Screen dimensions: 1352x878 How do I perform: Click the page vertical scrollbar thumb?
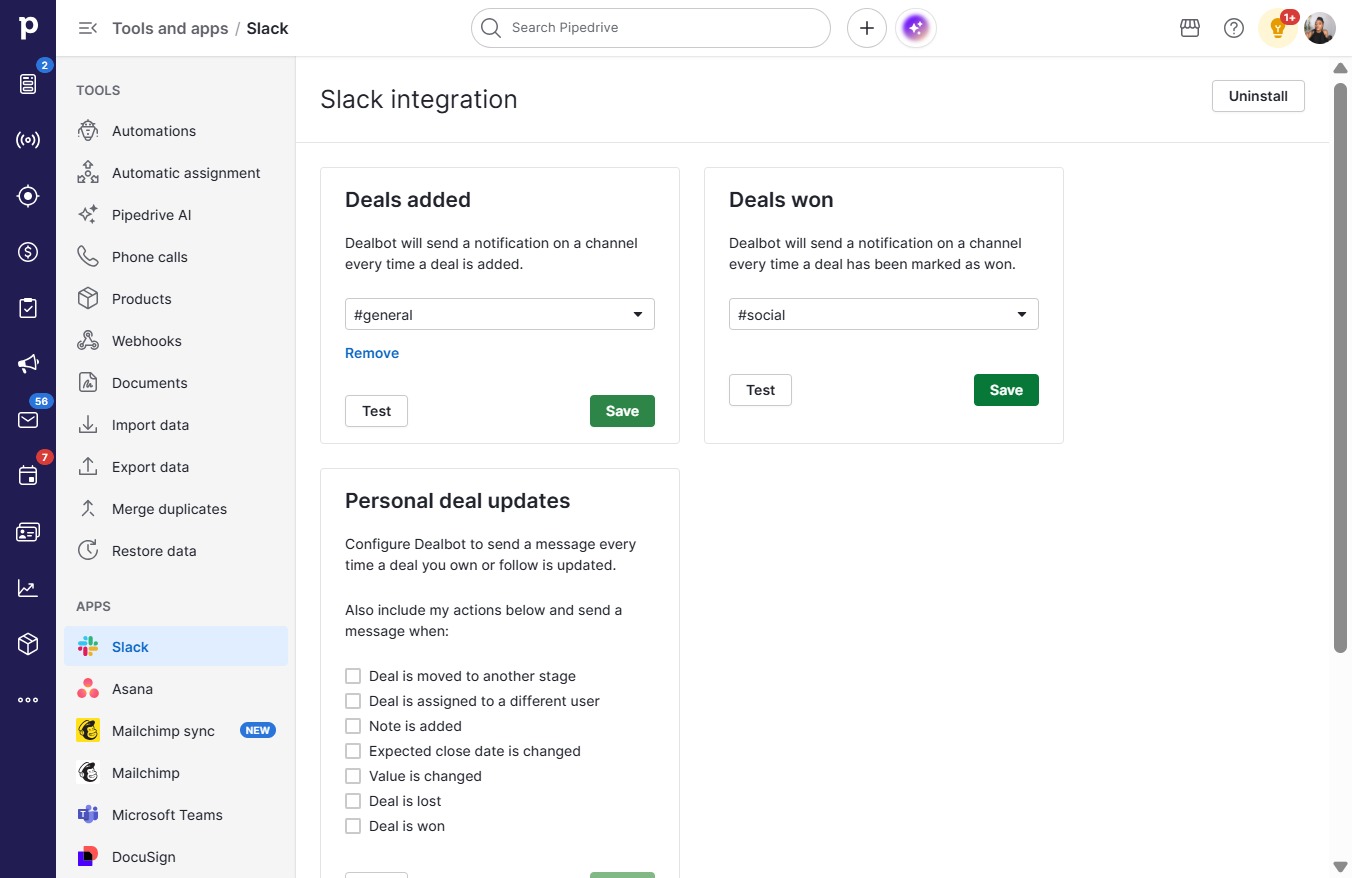coord(1341,367)
